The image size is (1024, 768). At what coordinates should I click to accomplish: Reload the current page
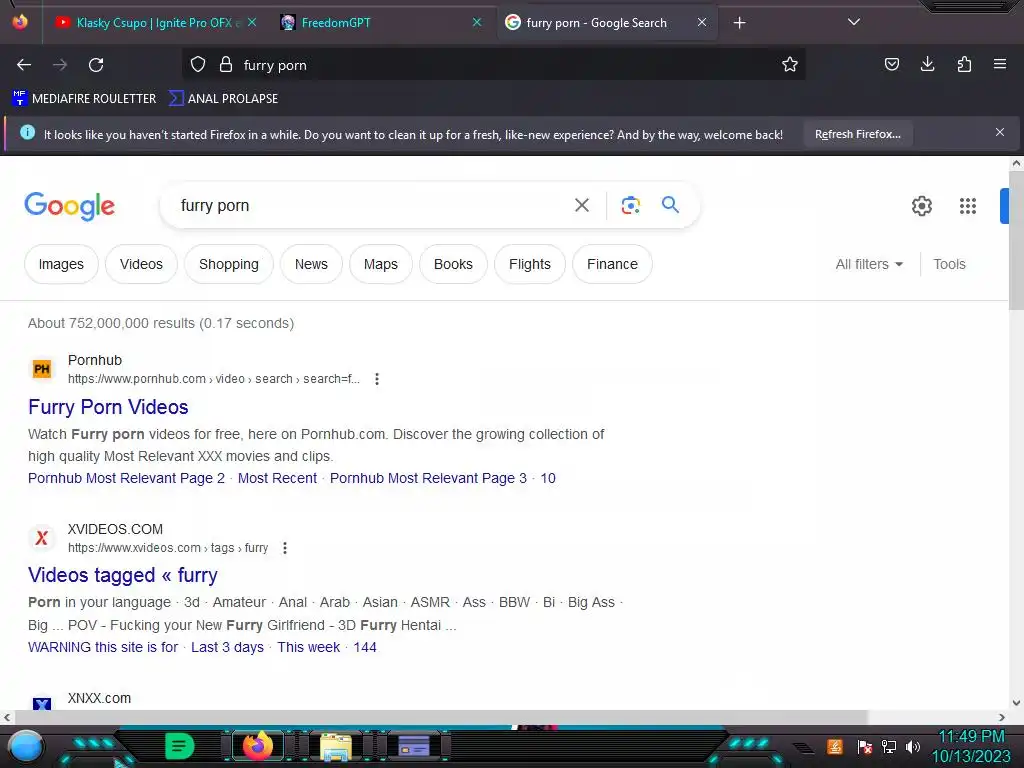[x=96, y=65]
